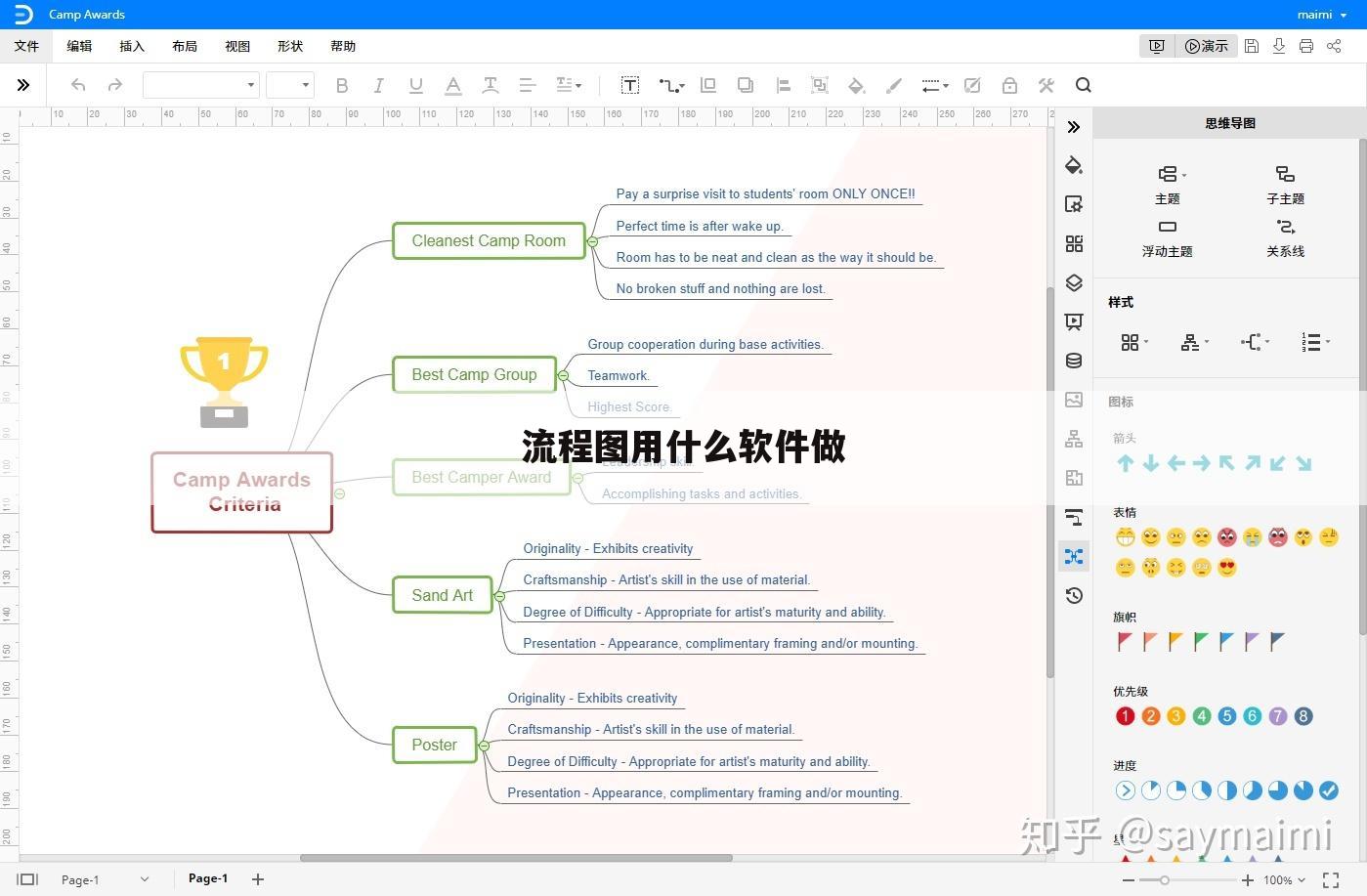
Task: Open the presentation slides panel icon
Action: [1074, 321]
